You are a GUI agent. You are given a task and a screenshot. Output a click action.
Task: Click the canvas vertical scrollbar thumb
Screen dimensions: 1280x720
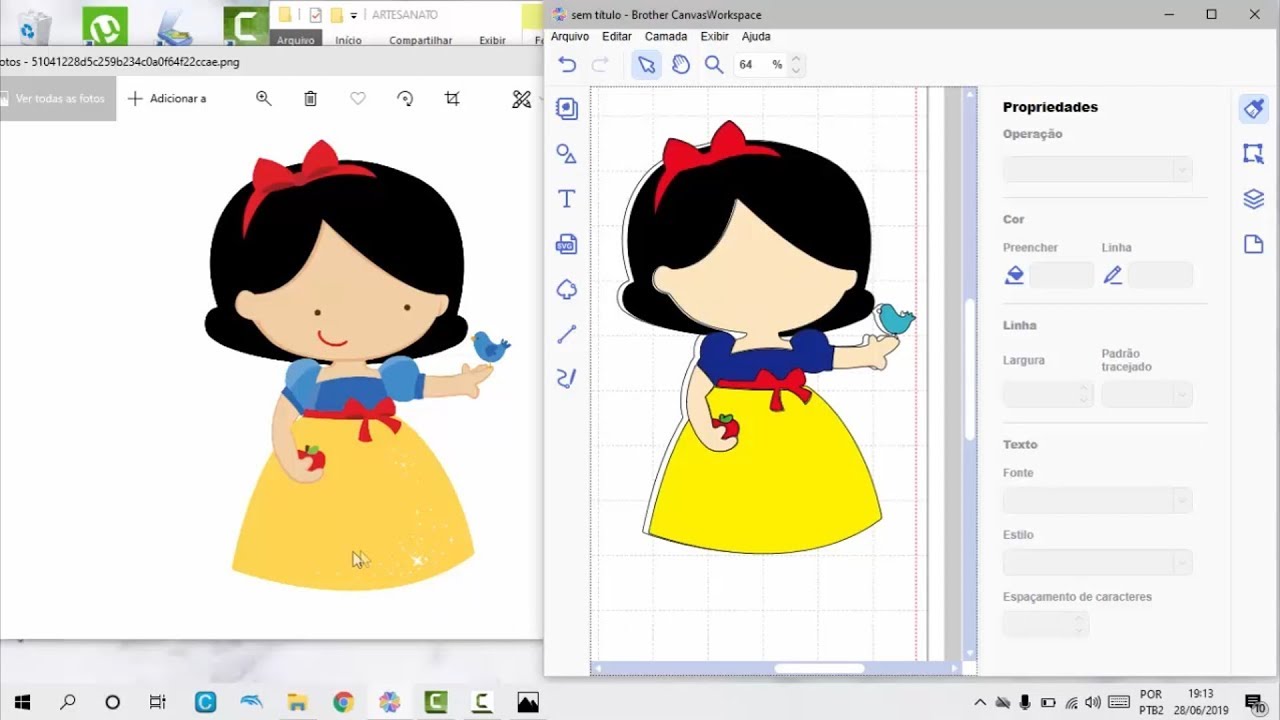pyautogui.click(x=968, y=369)
